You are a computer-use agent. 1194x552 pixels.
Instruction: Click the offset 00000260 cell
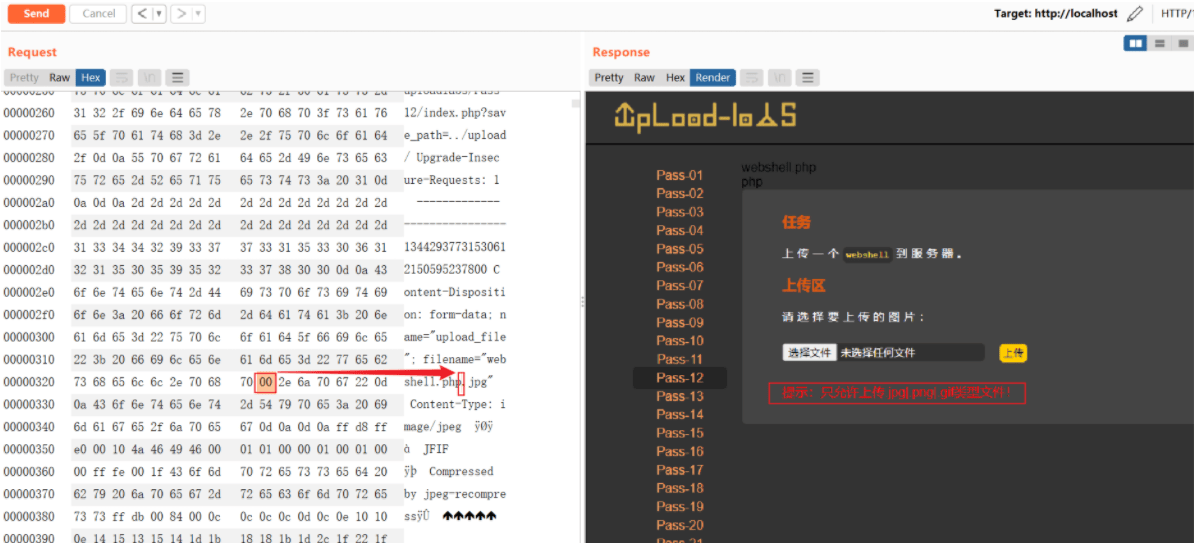point(29,113)
